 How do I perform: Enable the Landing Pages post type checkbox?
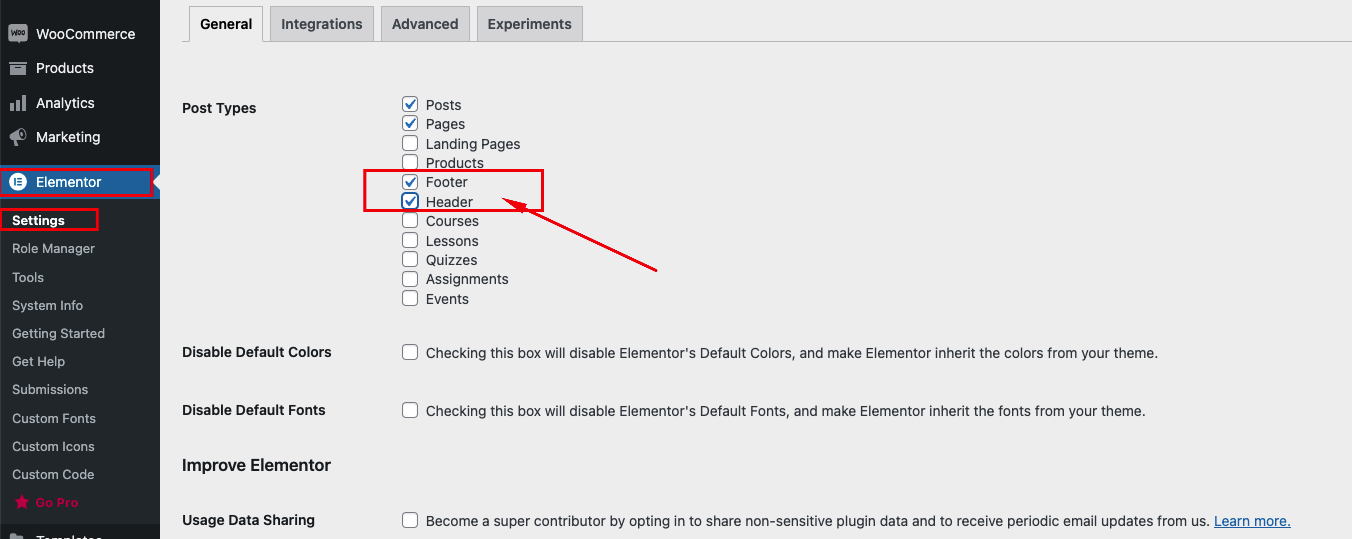[410, 143]
